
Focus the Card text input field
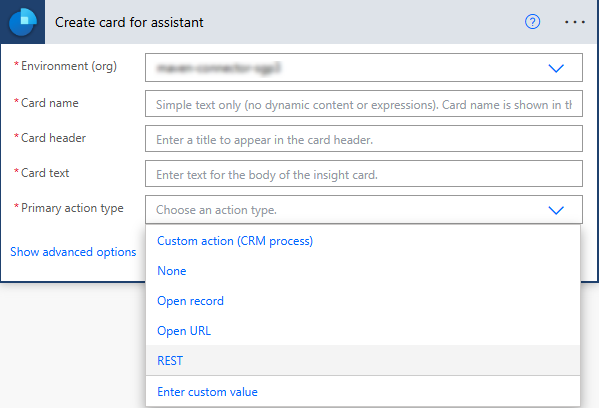click(x=364, y=174)
